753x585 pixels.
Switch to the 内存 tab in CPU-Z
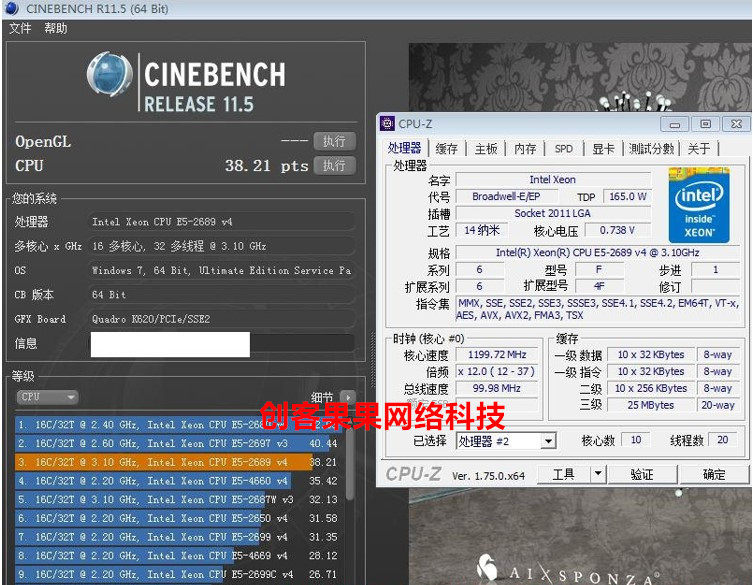click(525, 148)
